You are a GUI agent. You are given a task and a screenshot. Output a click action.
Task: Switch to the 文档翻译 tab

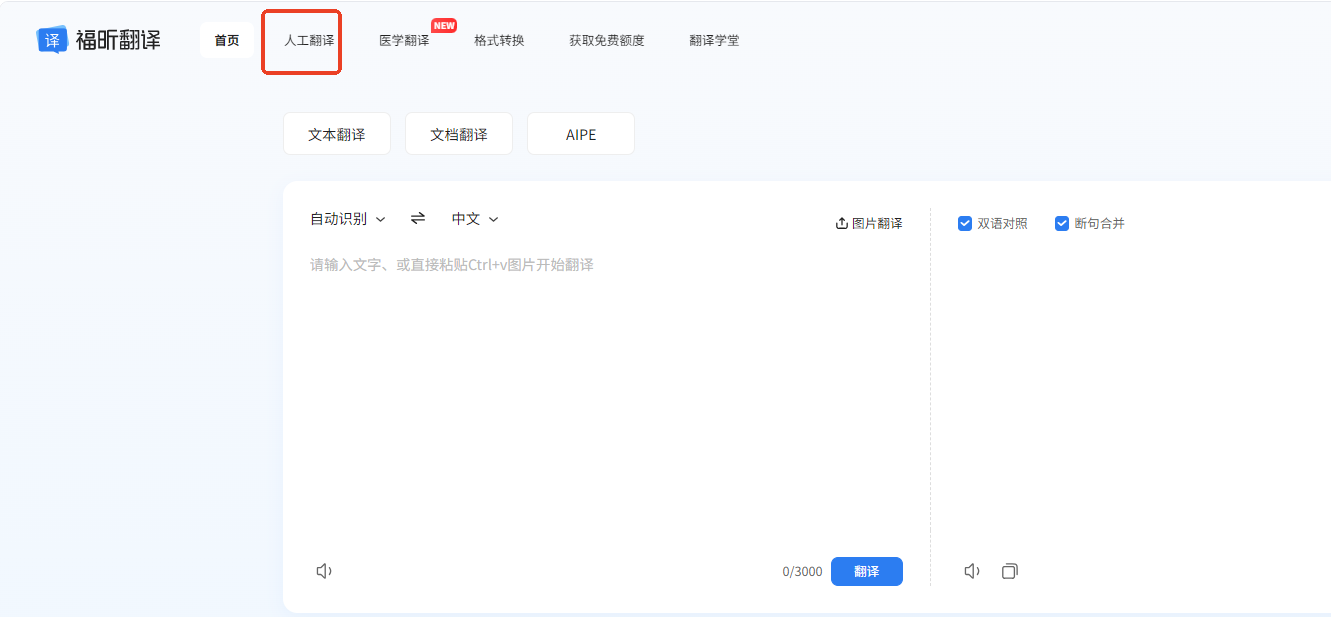458,133
